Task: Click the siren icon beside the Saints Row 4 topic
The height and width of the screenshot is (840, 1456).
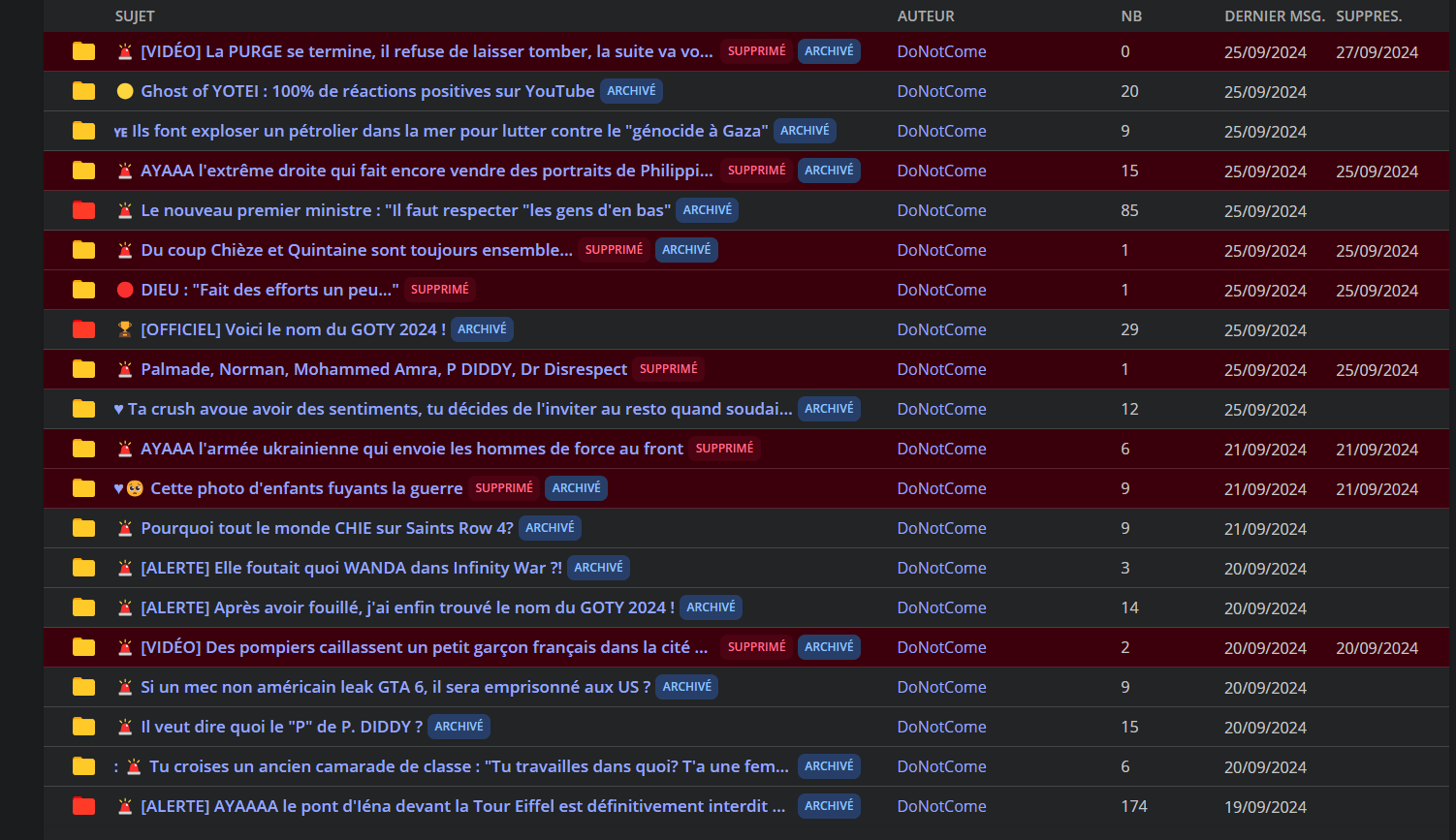Action: coord(125,528)
